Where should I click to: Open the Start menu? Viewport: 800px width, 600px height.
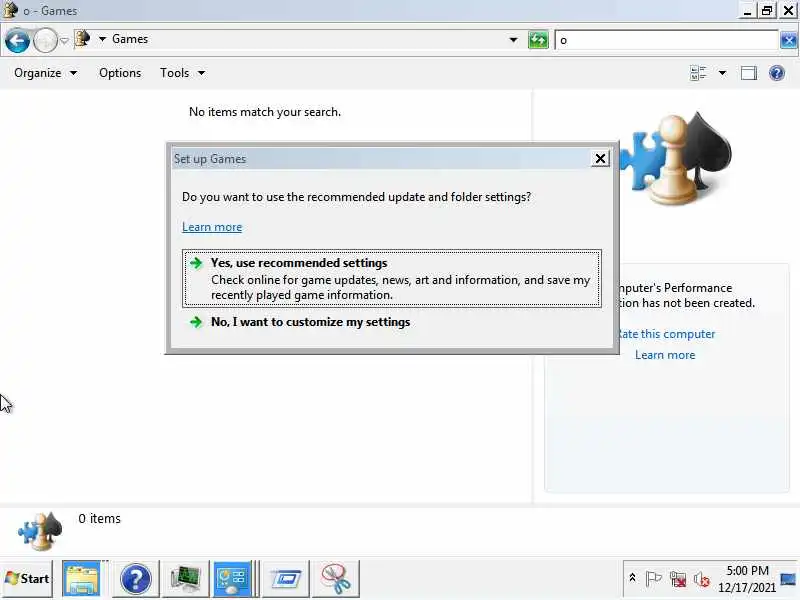pos(27,579)
